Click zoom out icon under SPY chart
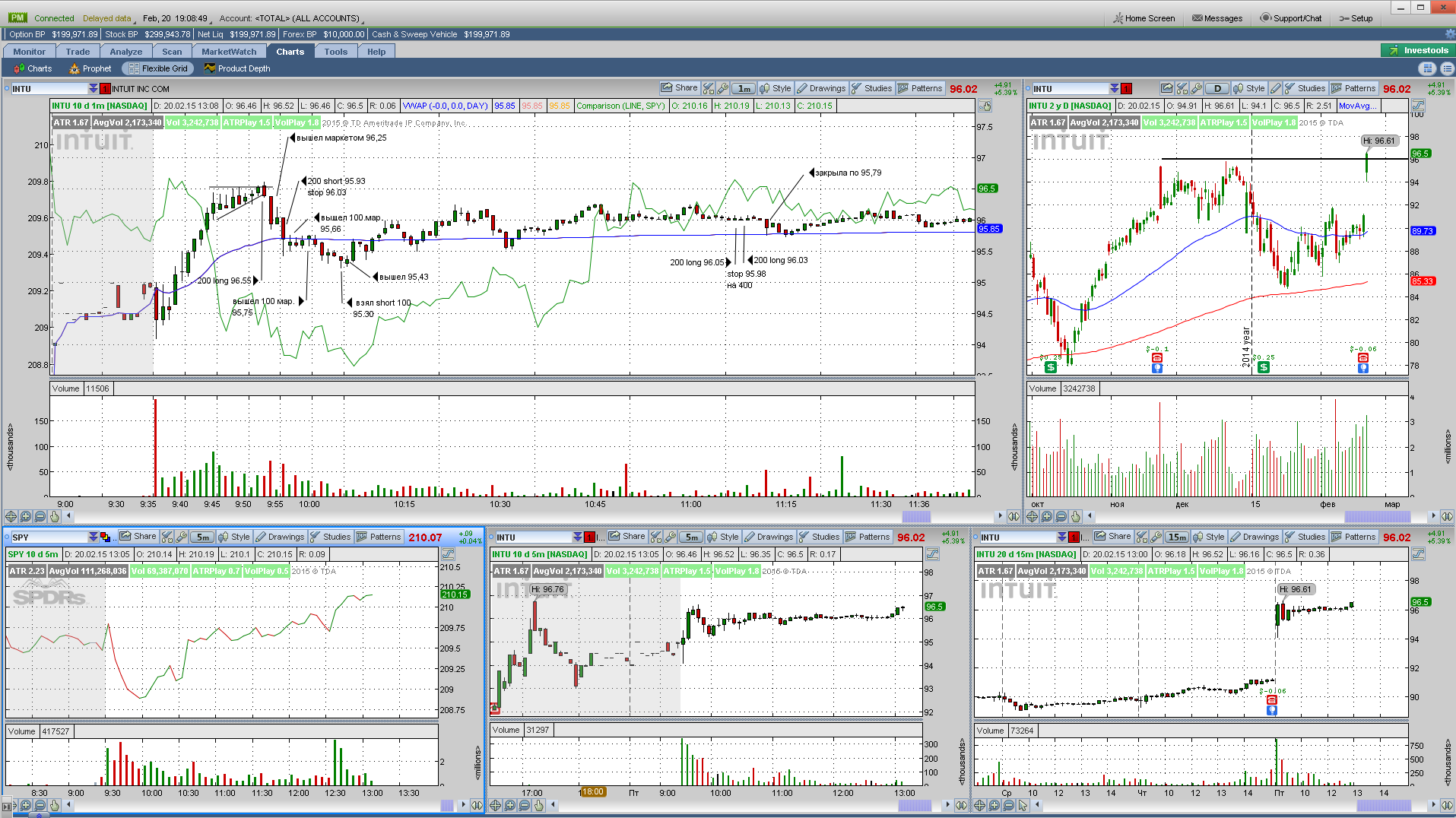The width and height of the screenshot is (1456, 818). pos(40,805)
